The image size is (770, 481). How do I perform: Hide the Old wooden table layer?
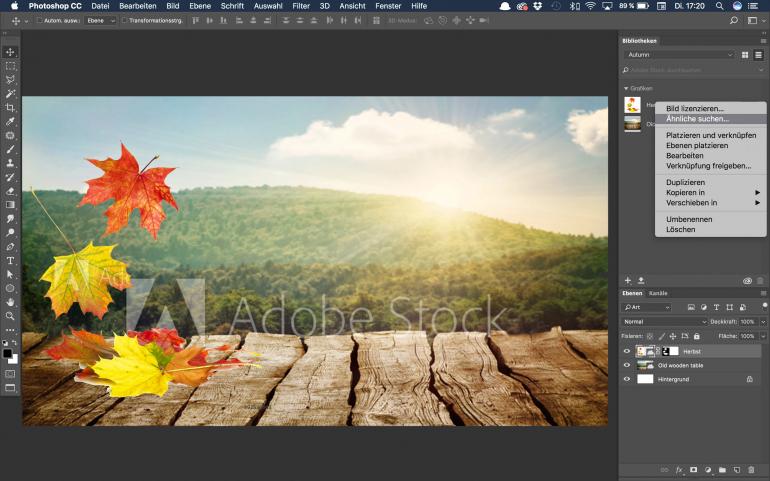[x=627, y=365]
